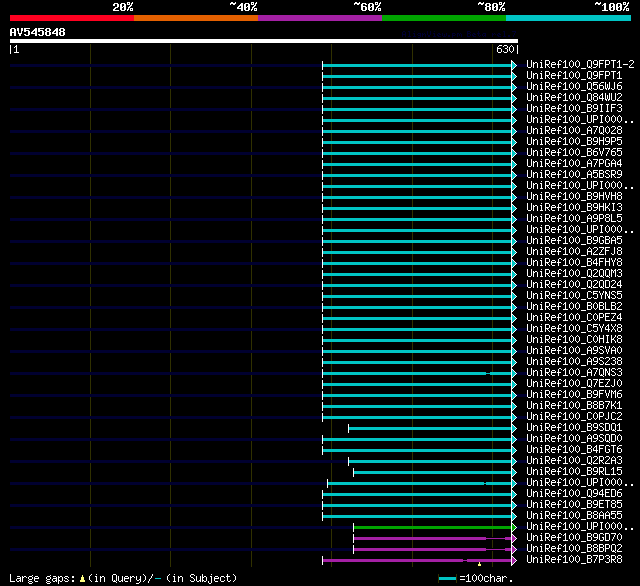Viewport: 640px width, 586px height.
Task: Select the UniRef100_B8AA55 label
Action: pos(574,516)
